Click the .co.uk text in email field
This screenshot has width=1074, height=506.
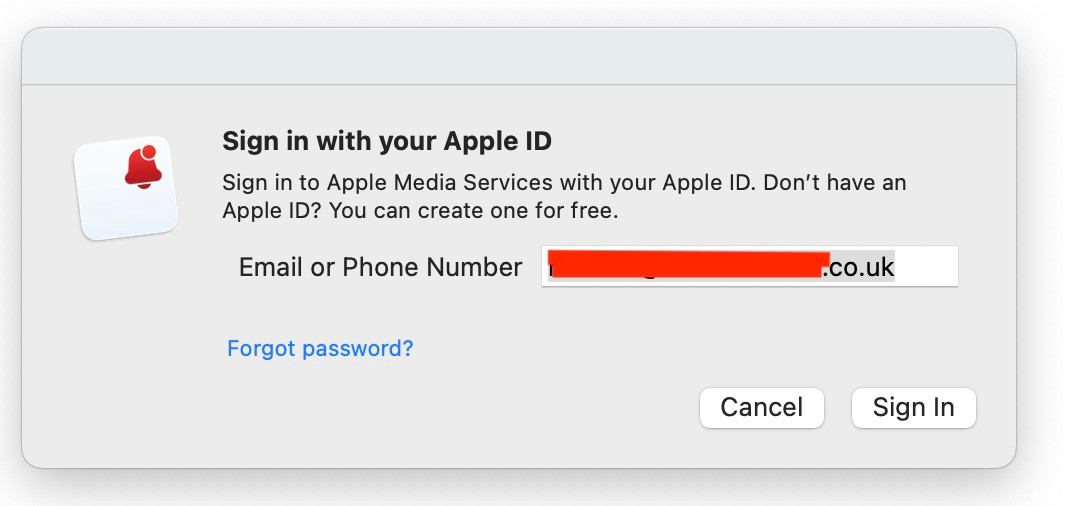pos(857,267)
